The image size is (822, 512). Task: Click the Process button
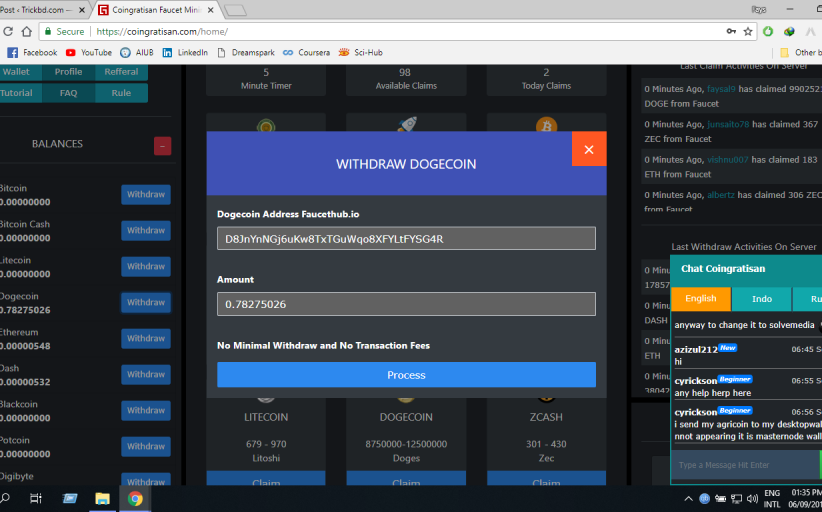[406, 375]
